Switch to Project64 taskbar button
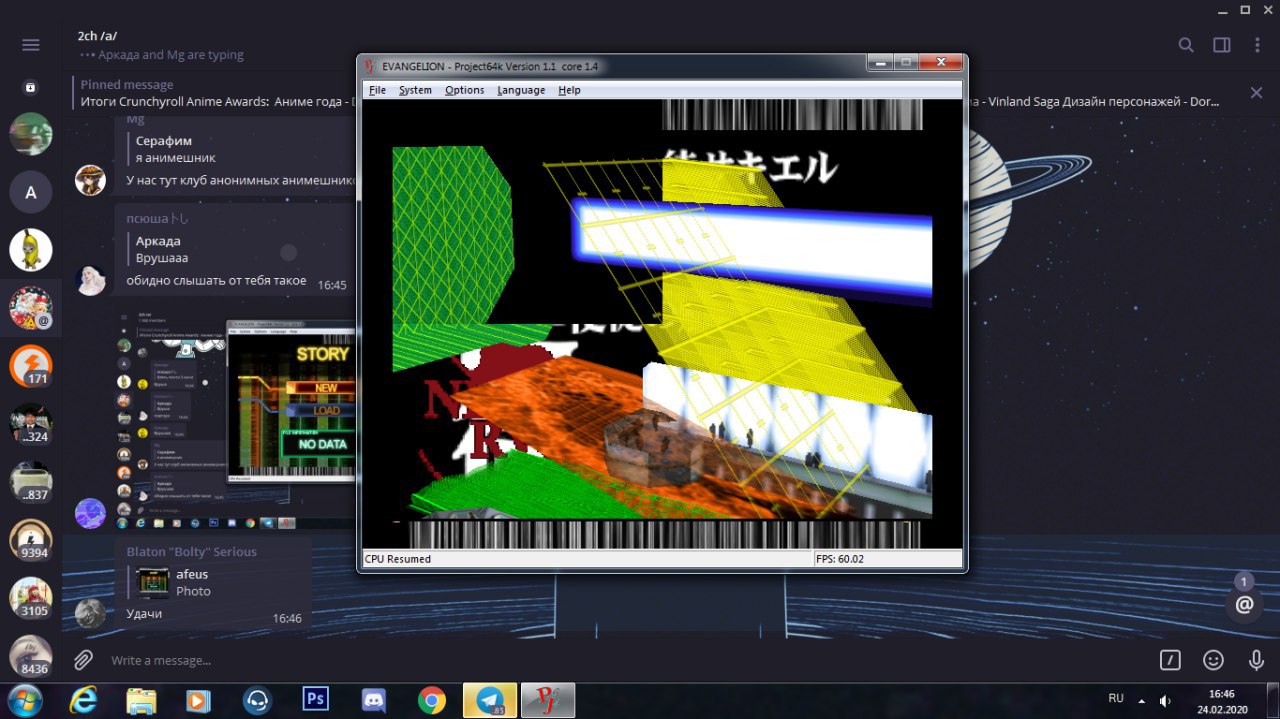The image size is (1280, 719). tap(548, 700)
